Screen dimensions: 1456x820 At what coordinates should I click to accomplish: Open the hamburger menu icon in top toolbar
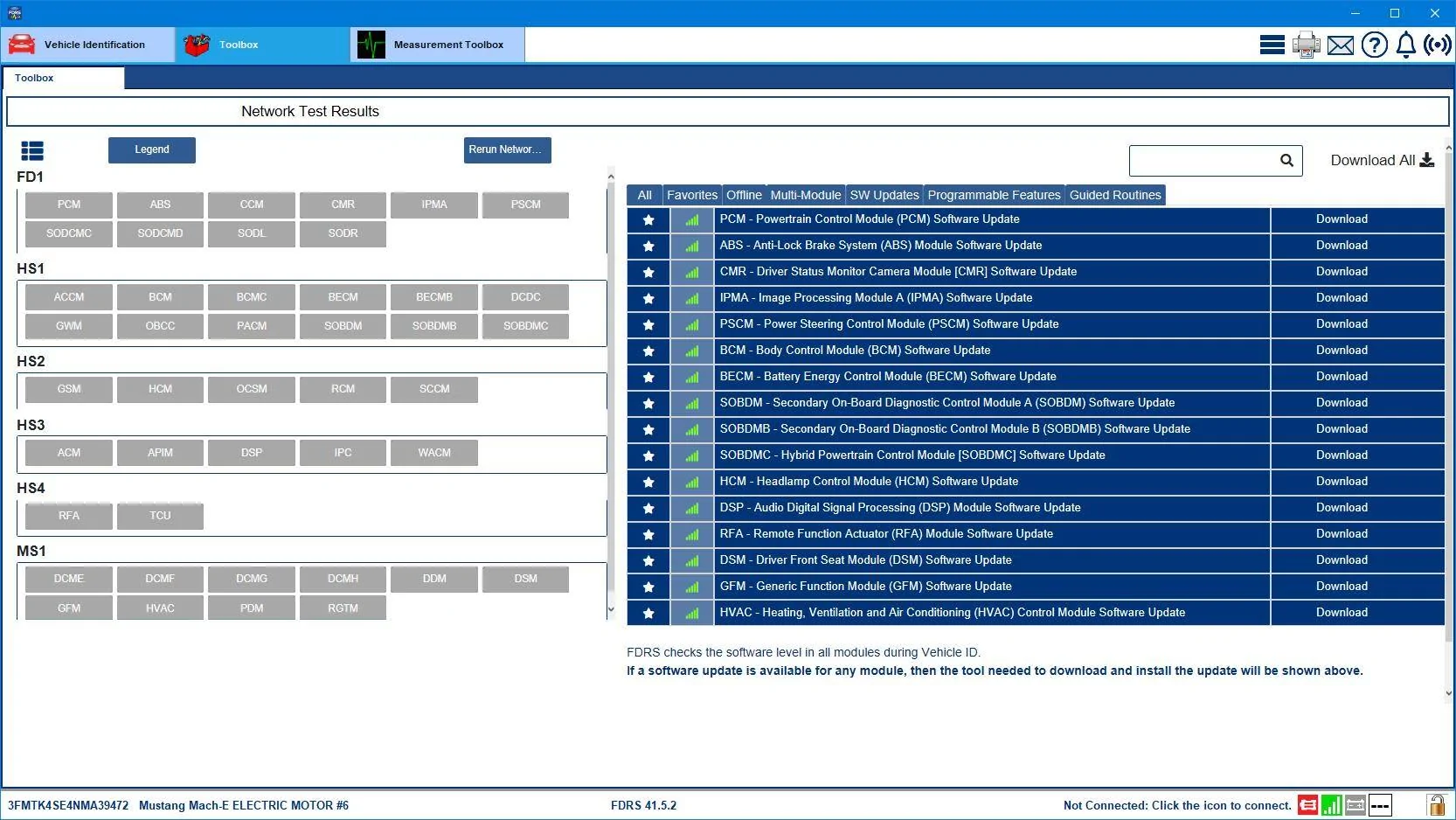click(1272, 45)
